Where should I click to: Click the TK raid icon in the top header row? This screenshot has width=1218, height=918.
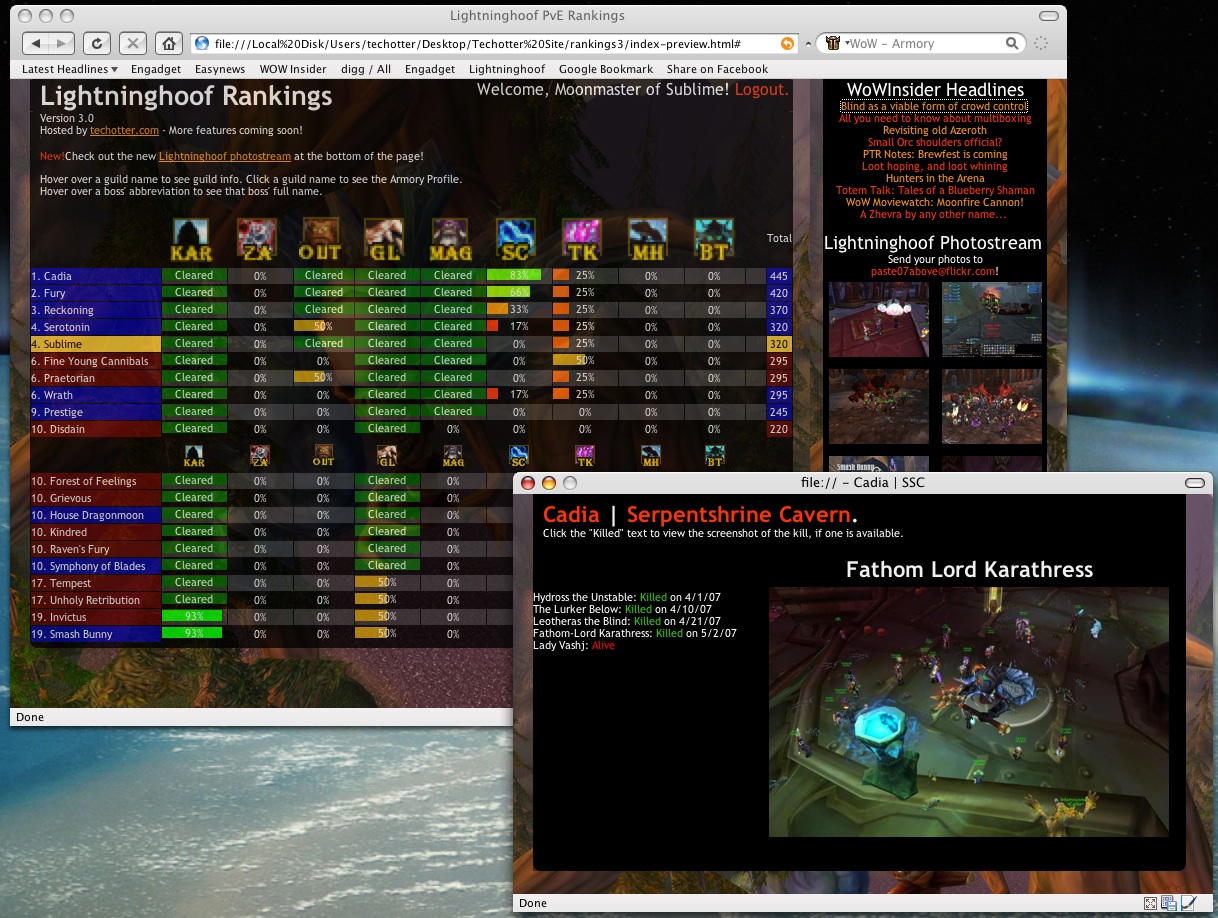[582, 240]
